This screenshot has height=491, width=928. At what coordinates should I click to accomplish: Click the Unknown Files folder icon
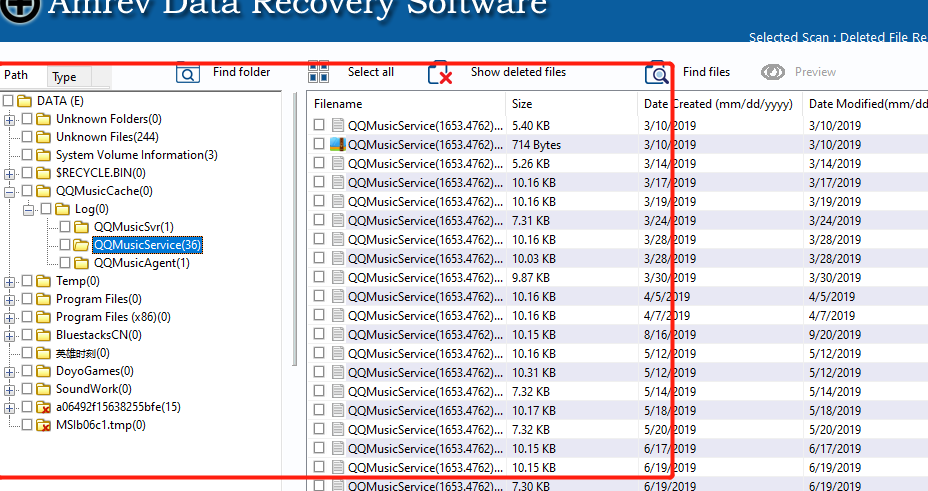pos(43,137)
